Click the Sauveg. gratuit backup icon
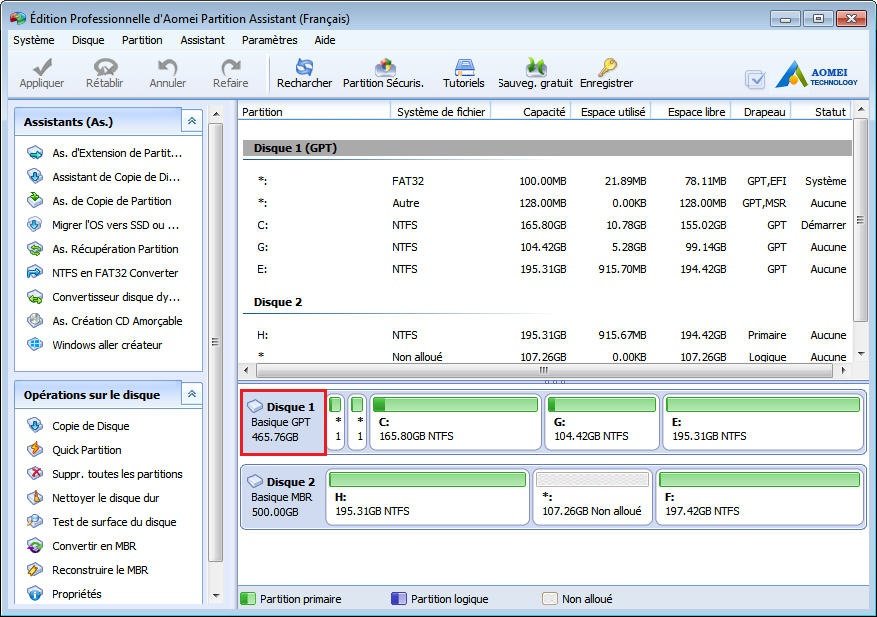This screenshot has width=877, height=617. point(536,67)
